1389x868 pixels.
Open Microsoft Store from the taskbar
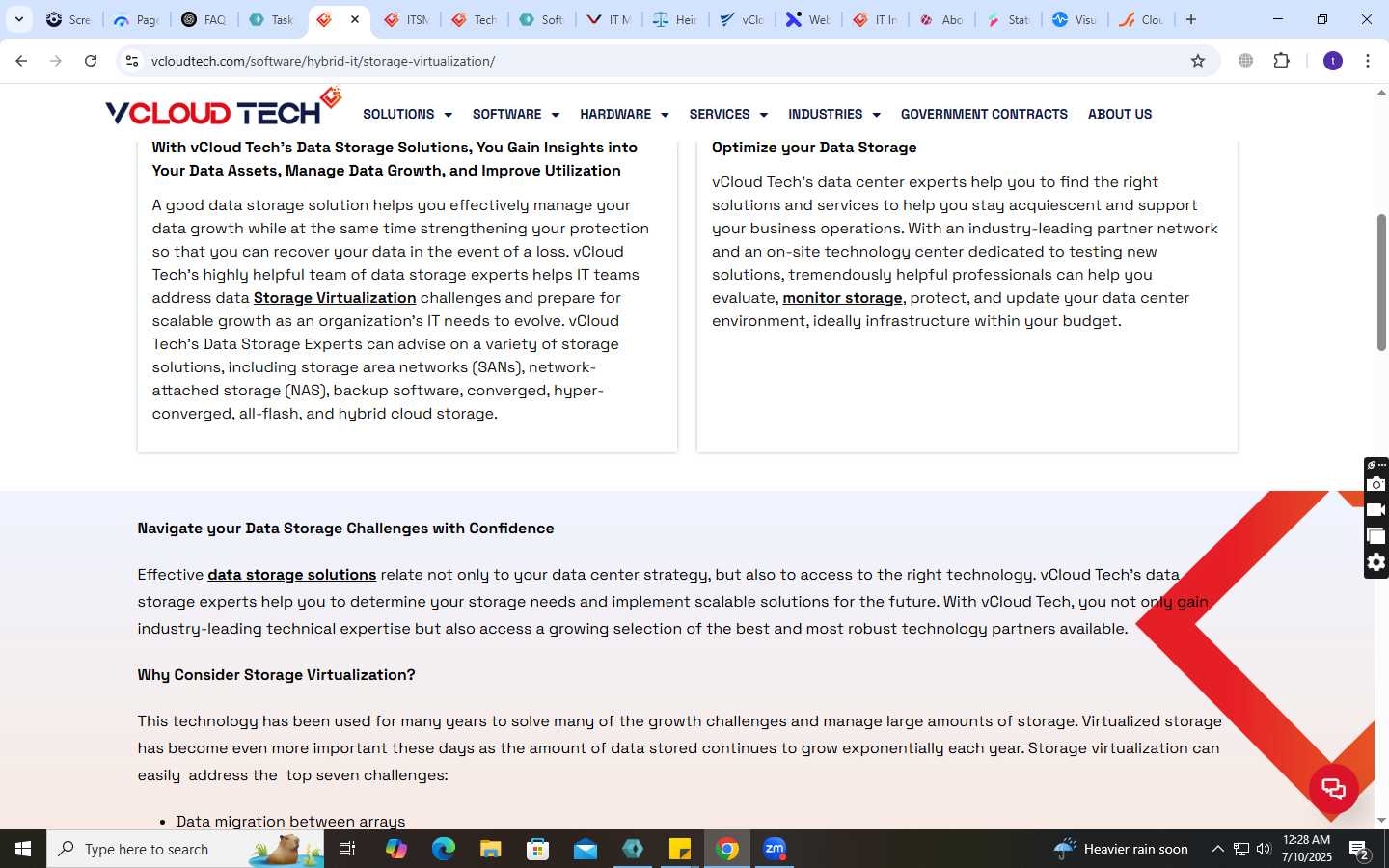click(x=538, y=849)
